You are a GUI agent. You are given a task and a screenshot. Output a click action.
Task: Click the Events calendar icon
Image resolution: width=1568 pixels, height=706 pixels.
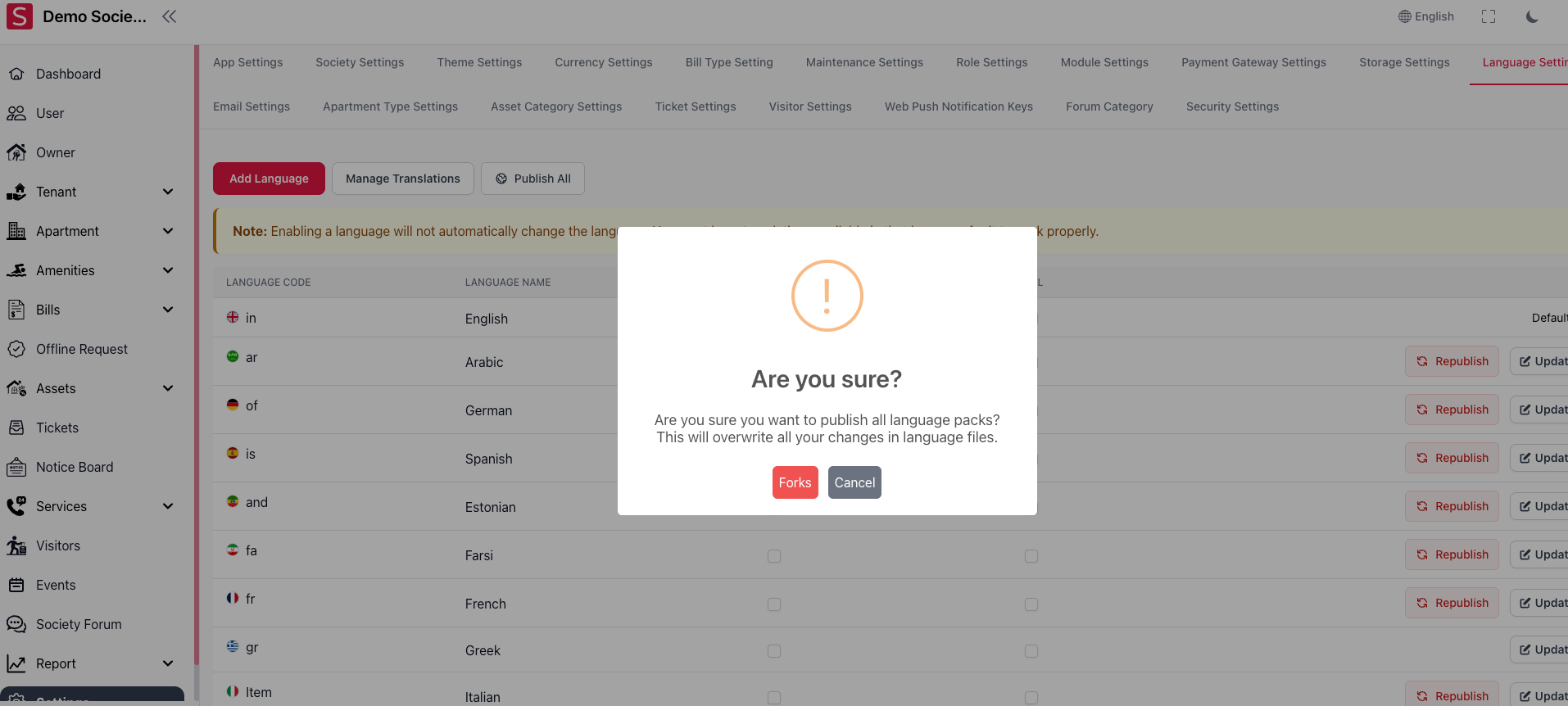pos(16,585)
